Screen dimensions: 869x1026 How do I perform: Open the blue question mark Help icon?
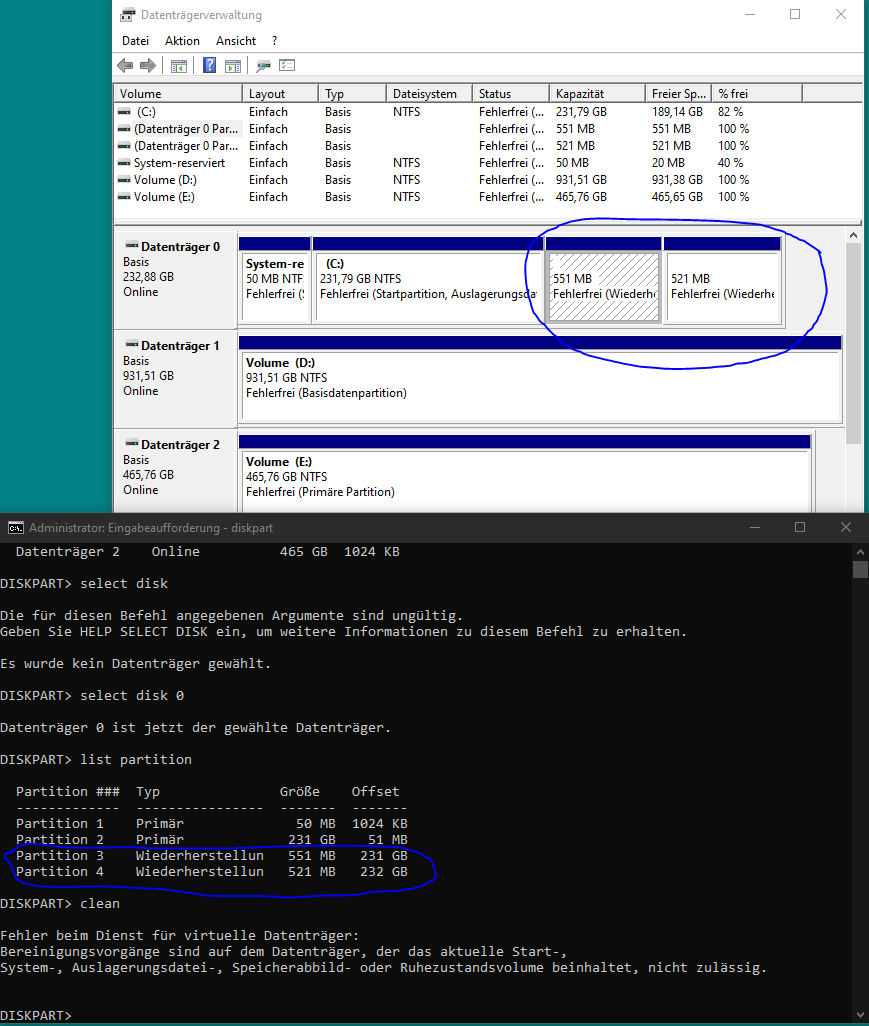(x=209, y=65)
